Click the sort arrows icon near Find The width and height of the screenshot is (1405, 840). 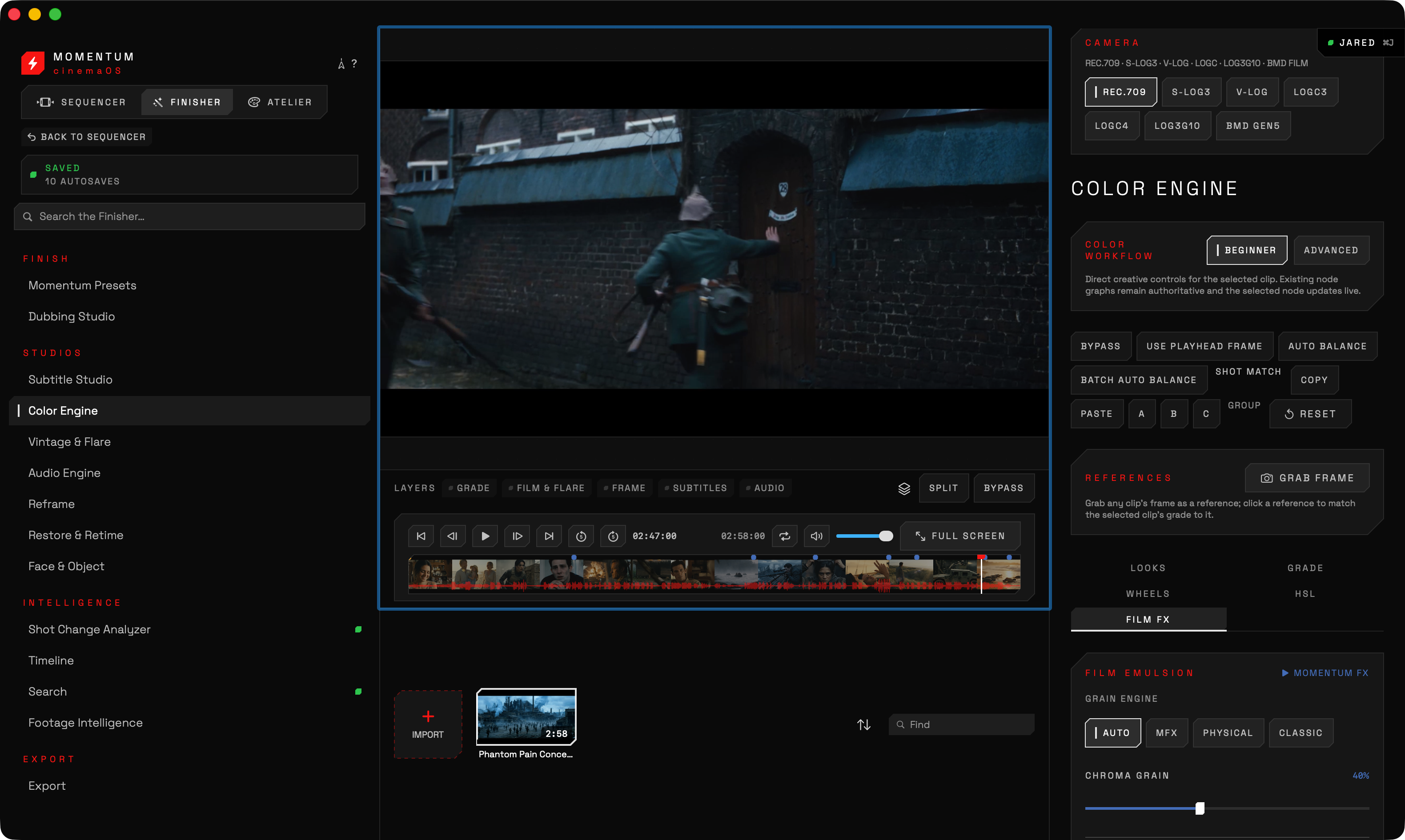point(864,724)
